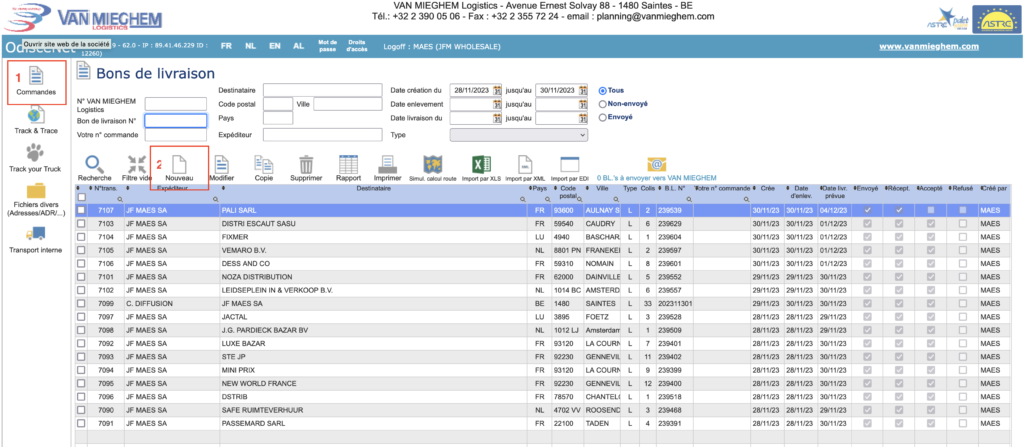Screen dimensions: 1024x447
Task: Open Simul. calcul route map icon
Action: tap(434, 165)
